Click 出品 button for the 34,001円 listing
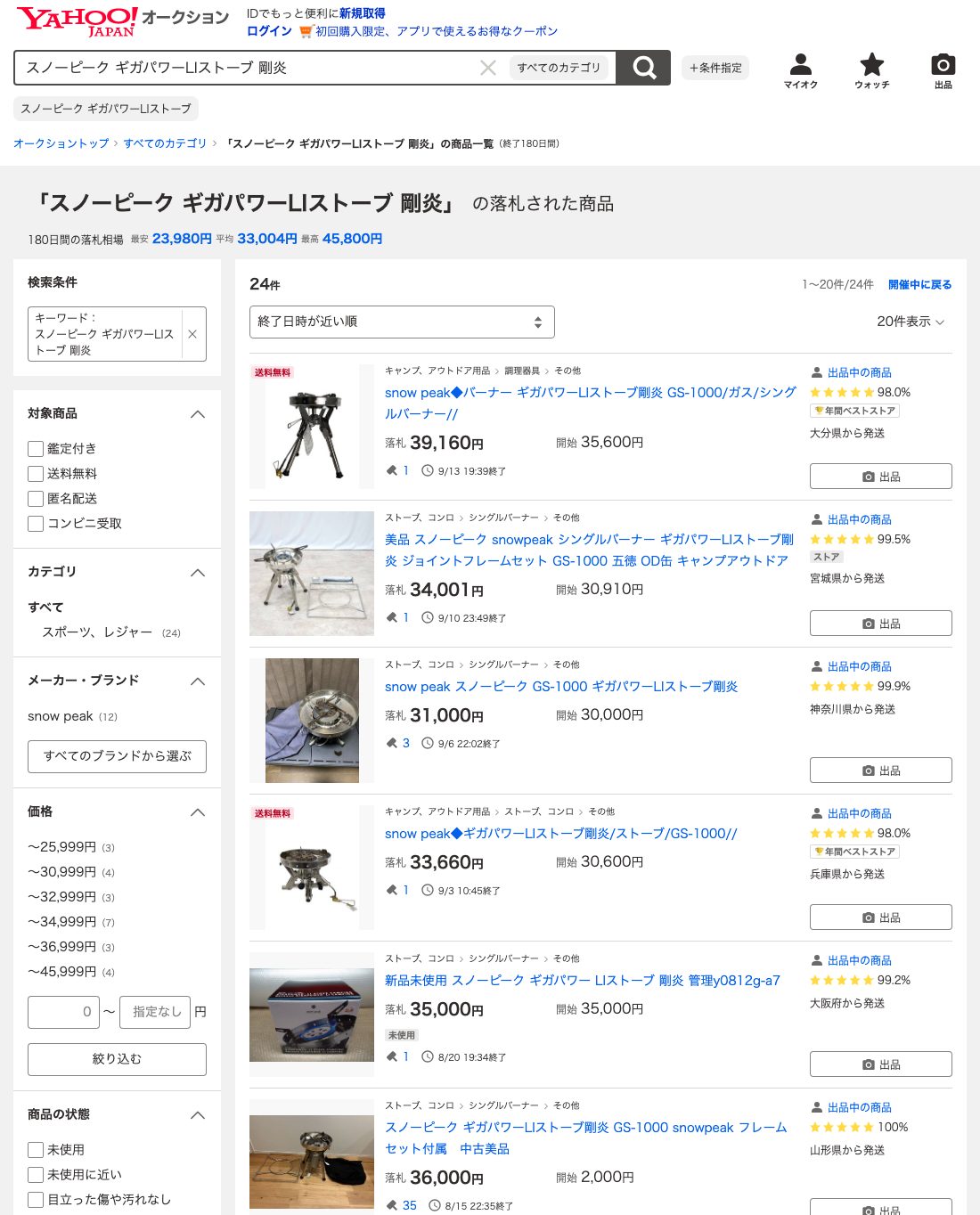This screenshot has height=1215, width=980. 880,624
